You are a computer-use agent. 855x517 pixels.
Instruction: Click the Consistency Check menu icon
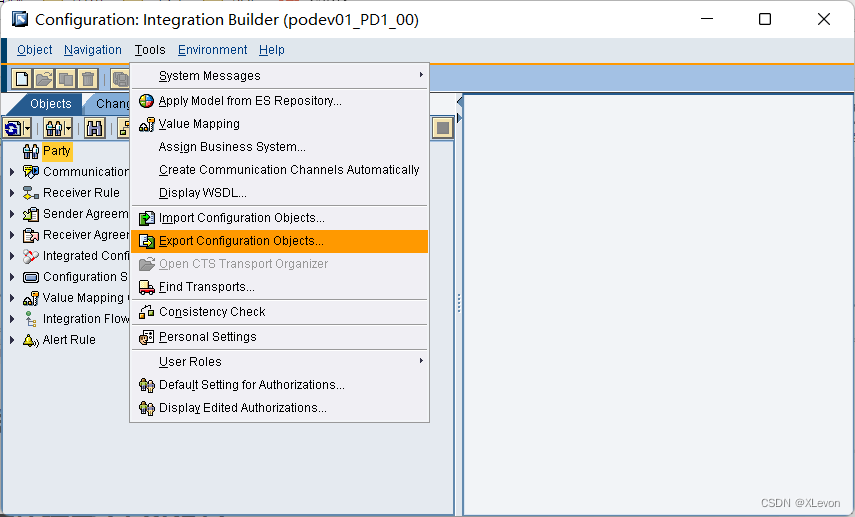146,312
